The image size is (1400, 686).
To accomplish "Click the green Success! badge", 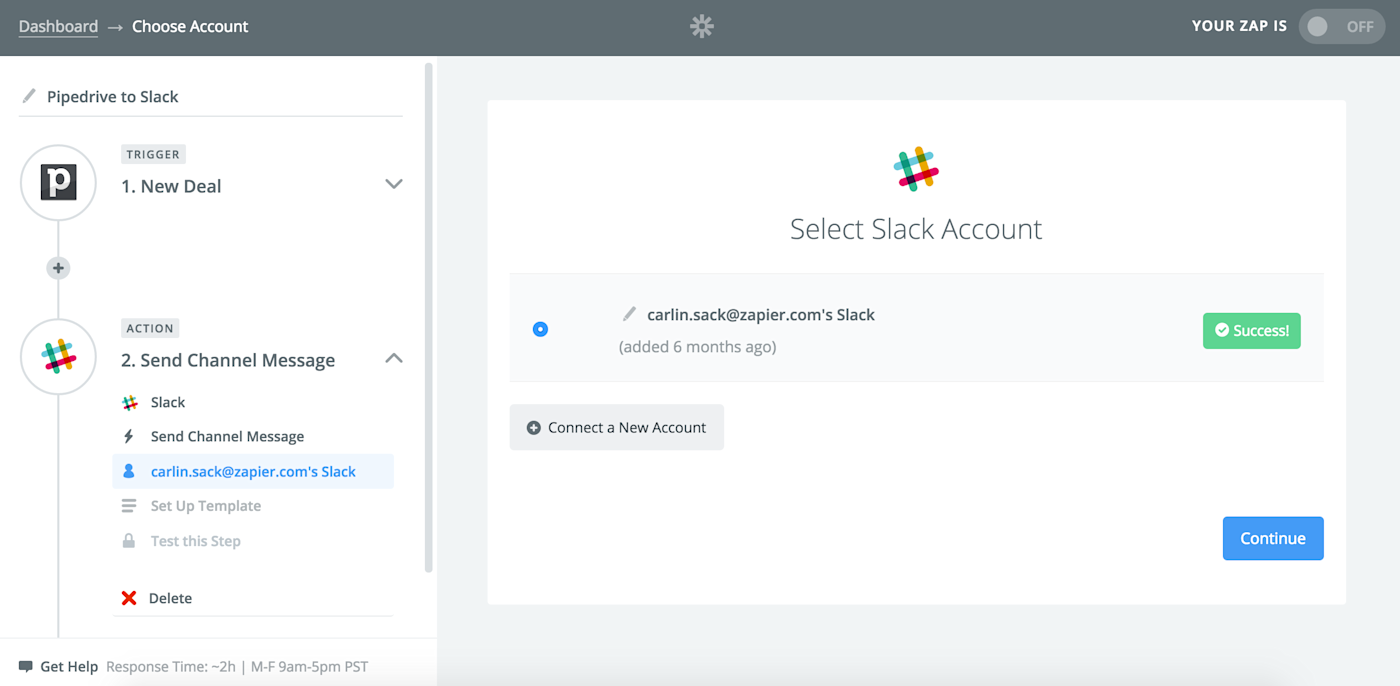I will 1251,331.
